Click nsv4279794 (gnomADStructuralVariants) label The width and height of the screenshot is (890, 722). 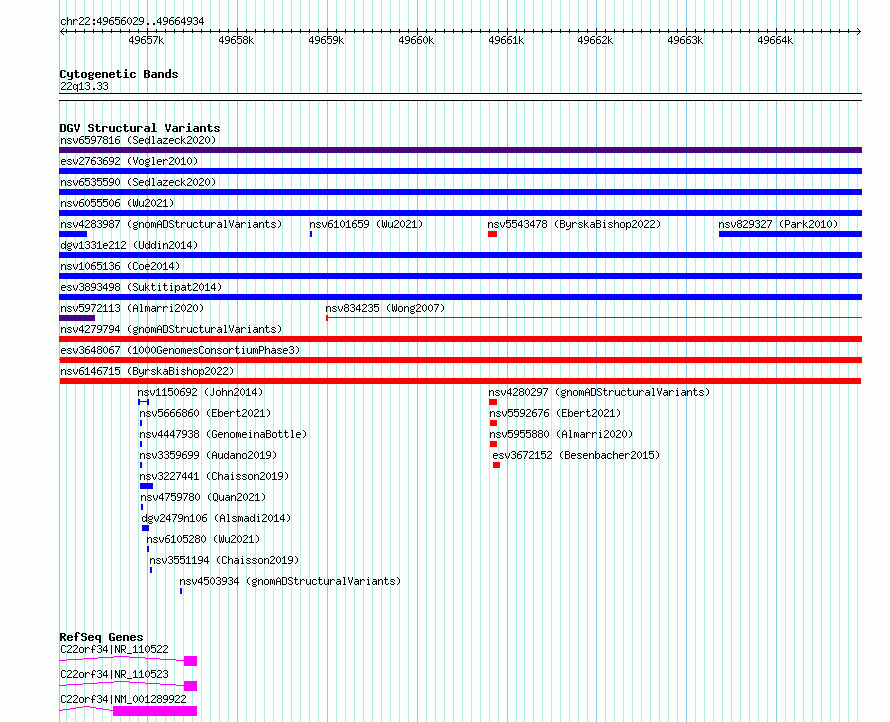tap(171, 329)
